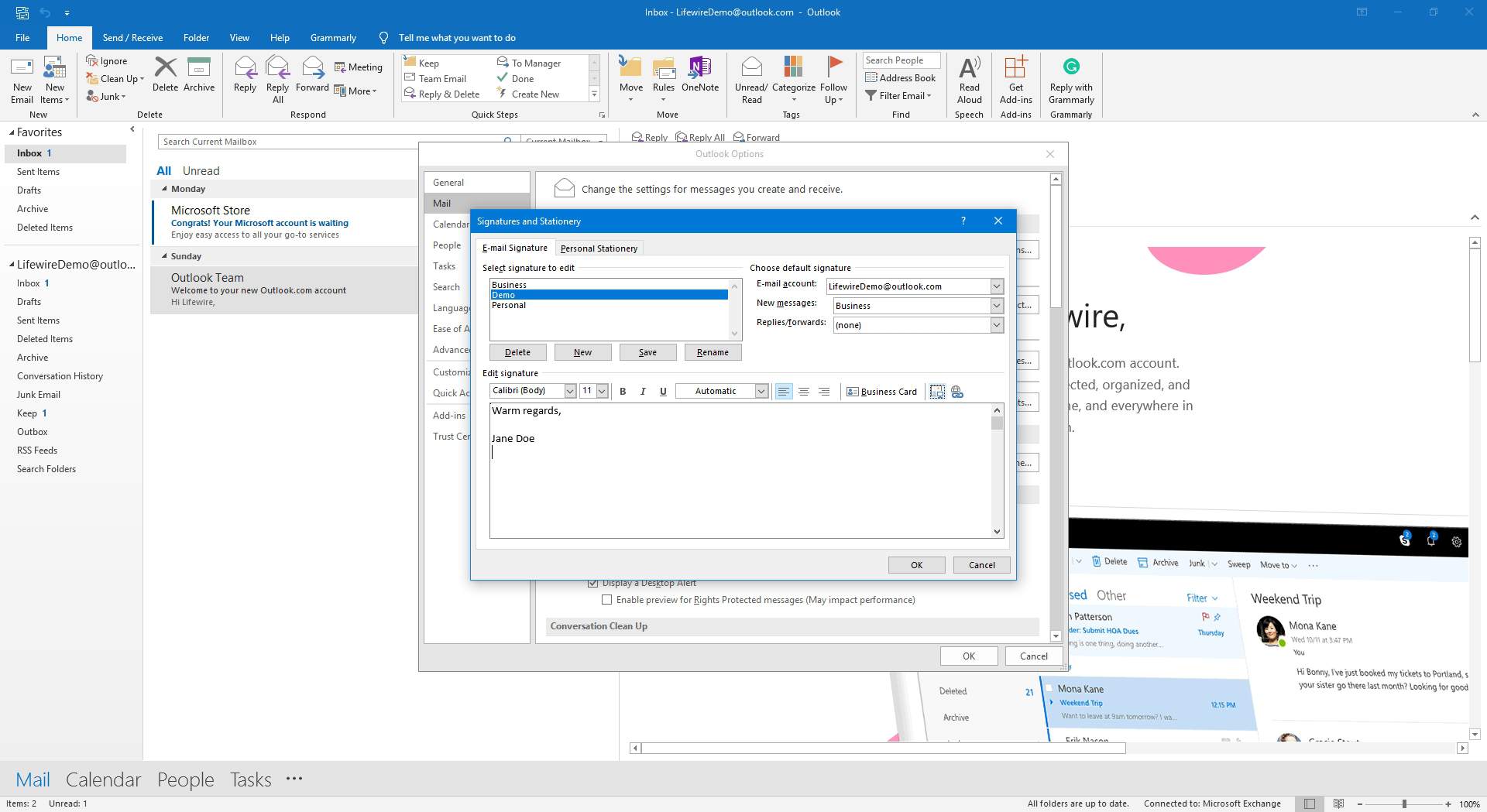Click Delete signature button
1487x812 pixels.
pyautogui.click(x=517, y=352)
